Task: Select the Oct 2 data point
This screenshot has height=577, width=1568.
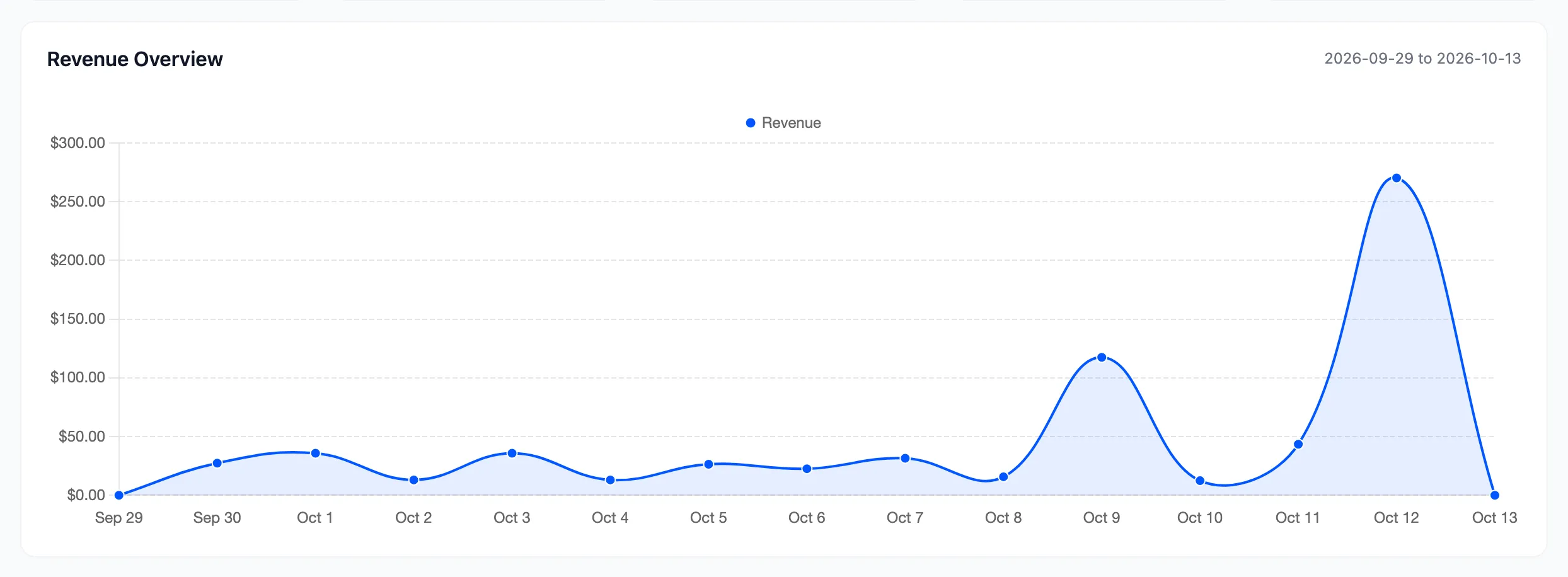Action: point(413,480)
